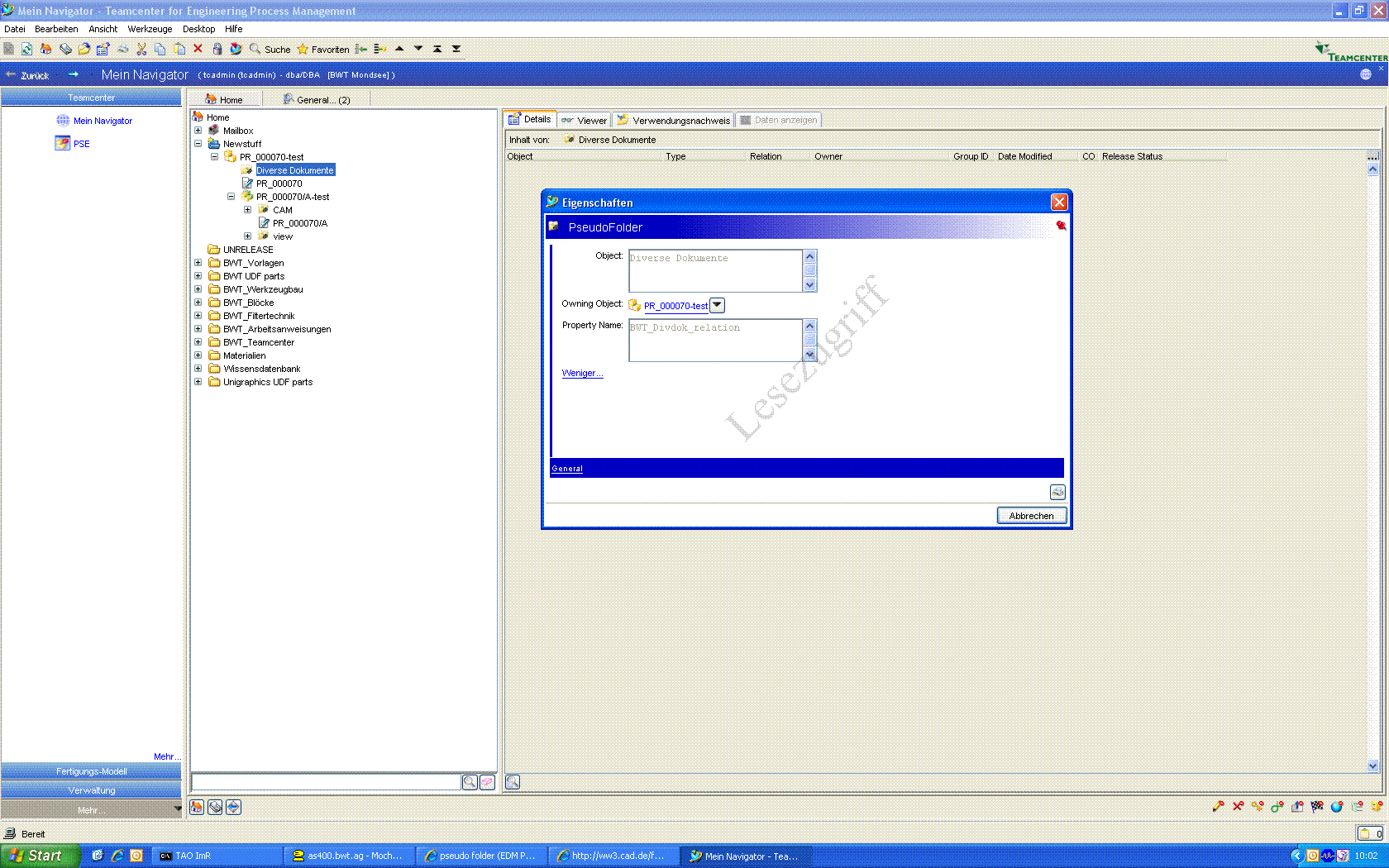Select the UNRELEASE folder
This screenshot has height=868, width=1389.
(x=248, y=250)
